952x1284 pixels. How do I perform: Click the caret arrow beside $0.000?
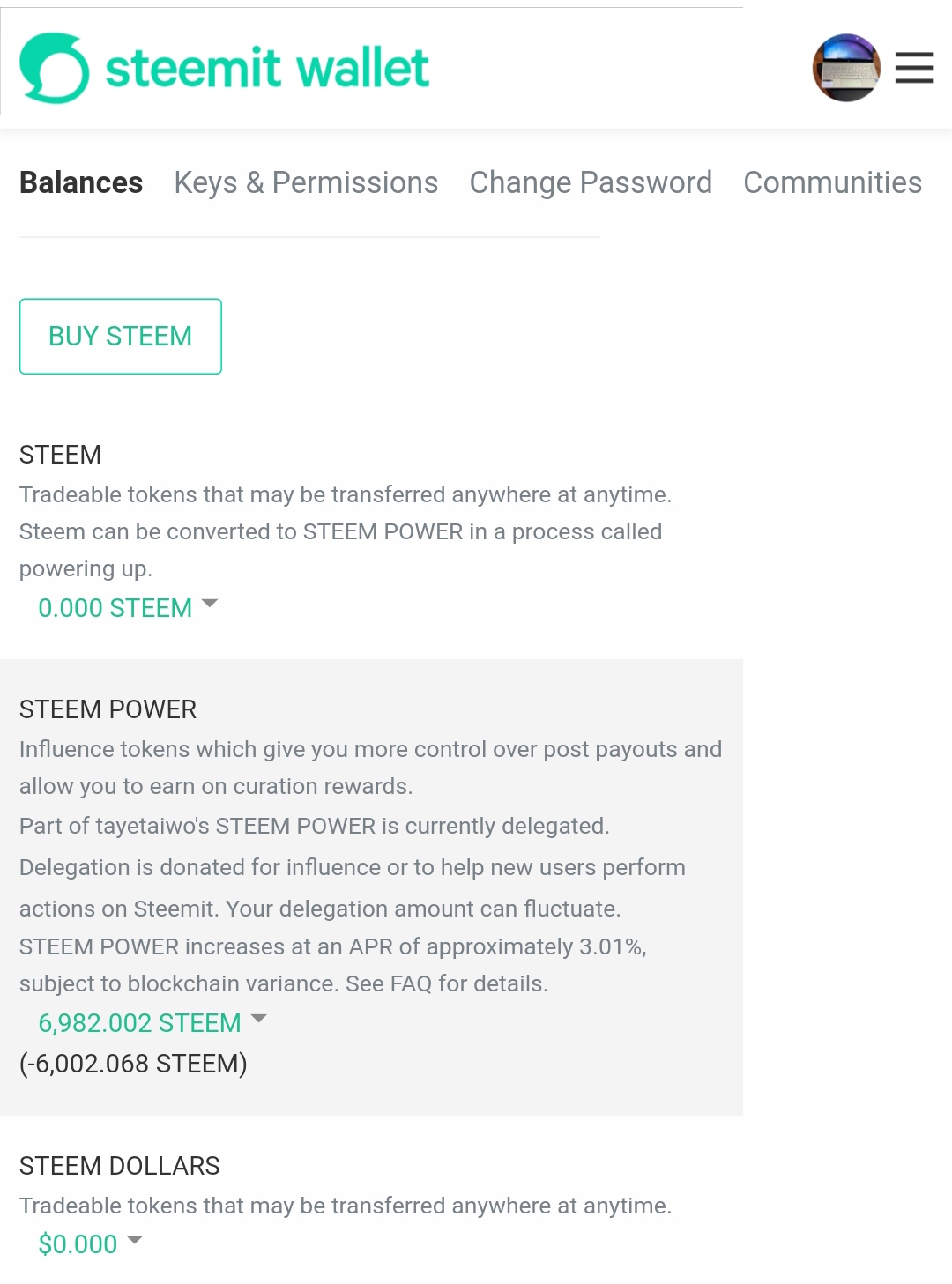pyautogui.click(x=135, y=1240)
